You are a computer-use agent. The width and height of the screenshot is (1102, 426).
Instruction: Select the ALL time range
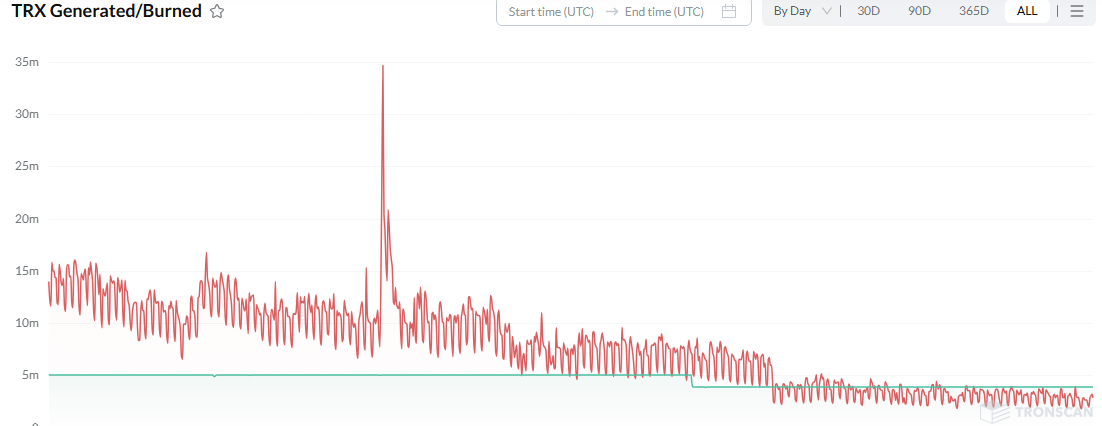click(1027, 11)
